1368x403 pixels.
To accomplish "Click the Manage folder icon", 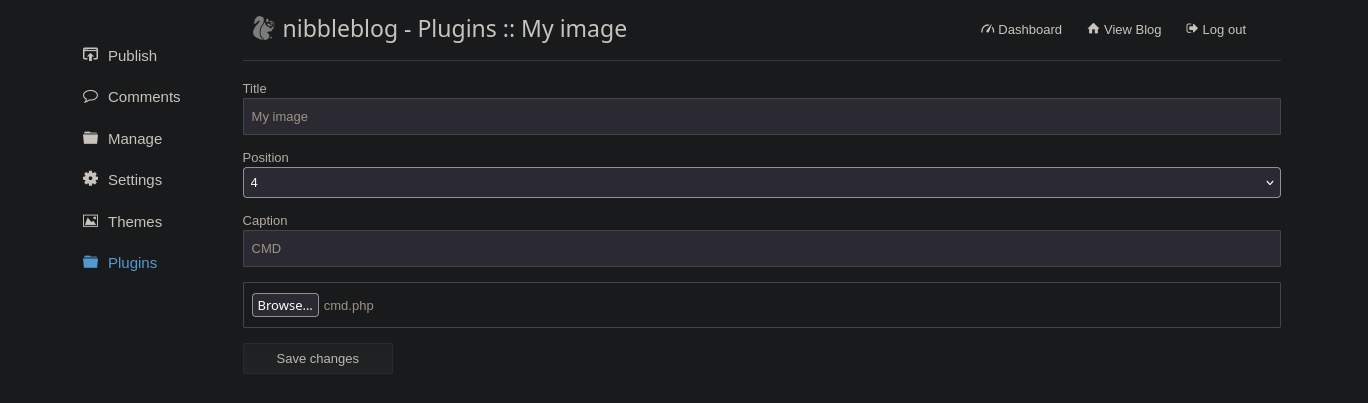I will click(x=90, y=138).
